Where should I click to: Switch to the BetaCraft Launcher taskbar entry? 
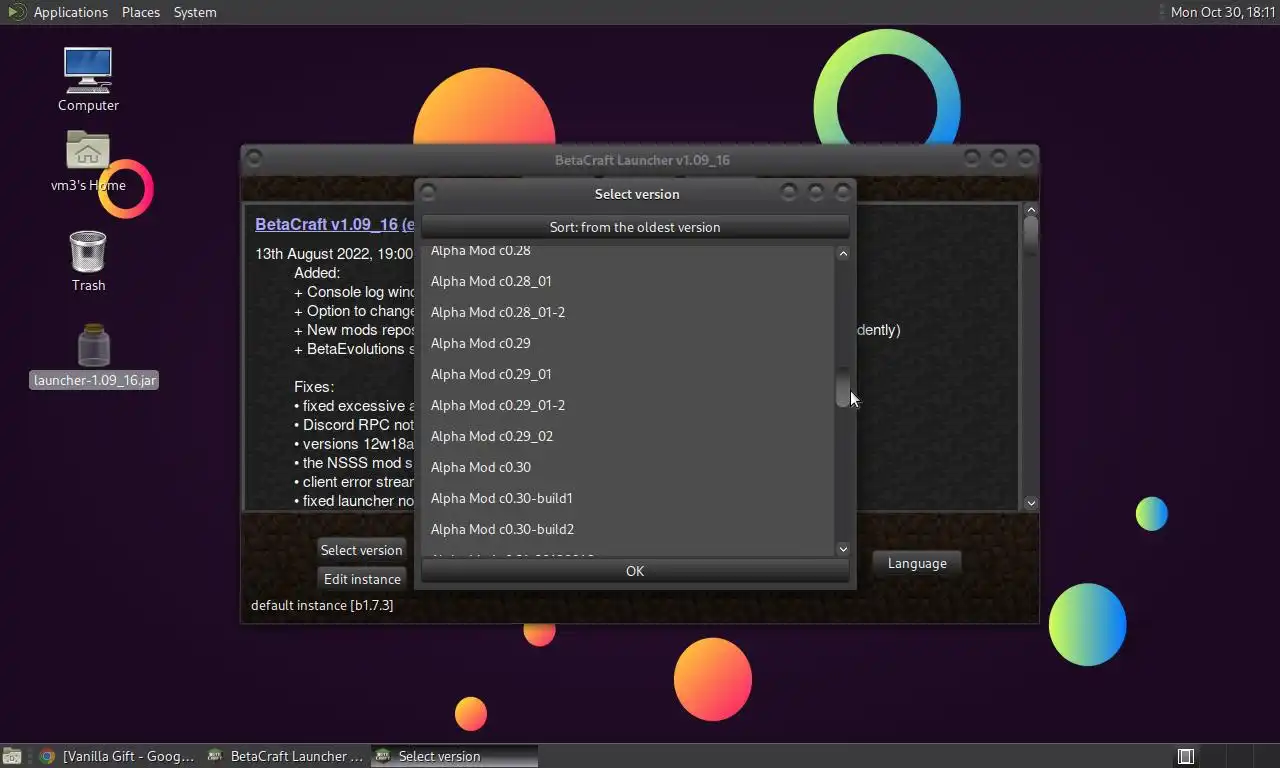(287, 756)
